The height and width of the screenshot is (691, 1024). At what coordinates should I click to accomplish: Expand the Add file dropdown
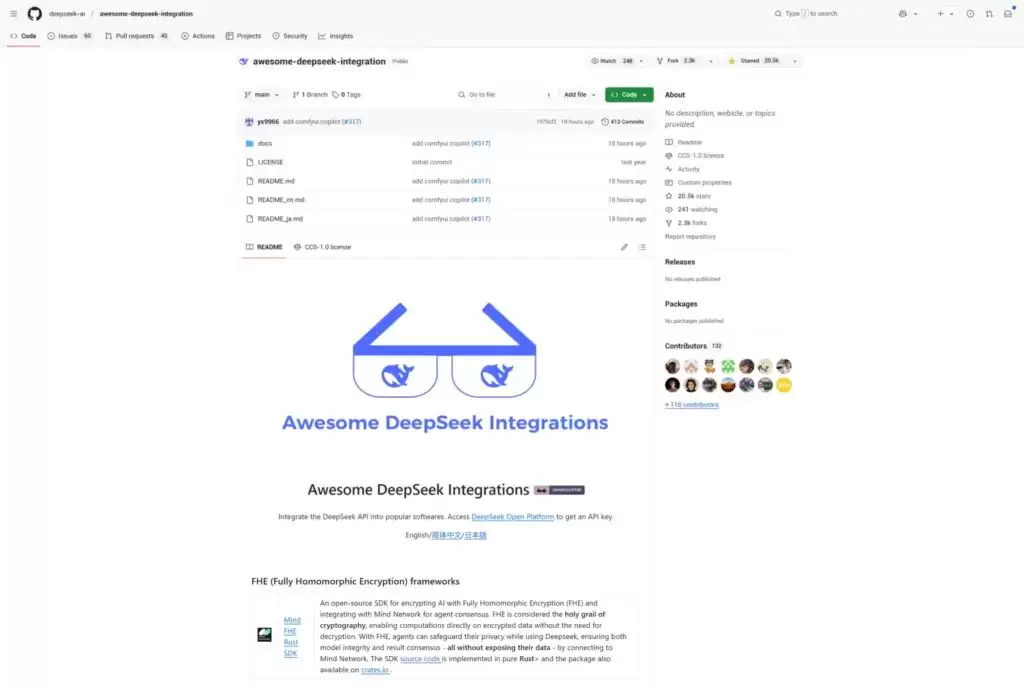click(x=579, y=95)
